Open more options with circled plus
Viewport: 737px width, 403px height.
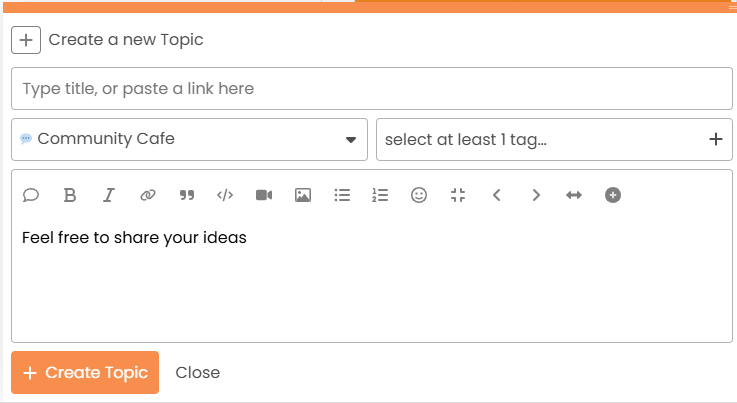coord(613,195)
